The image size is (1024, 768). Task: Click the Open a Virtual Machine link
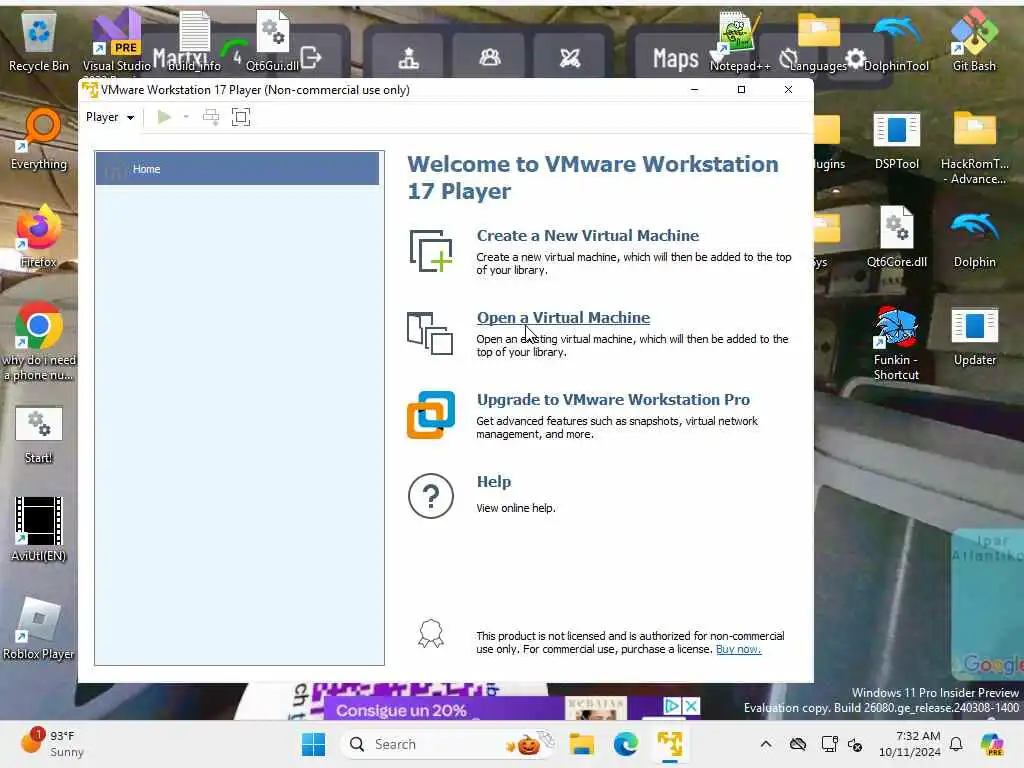click(563, 318)
